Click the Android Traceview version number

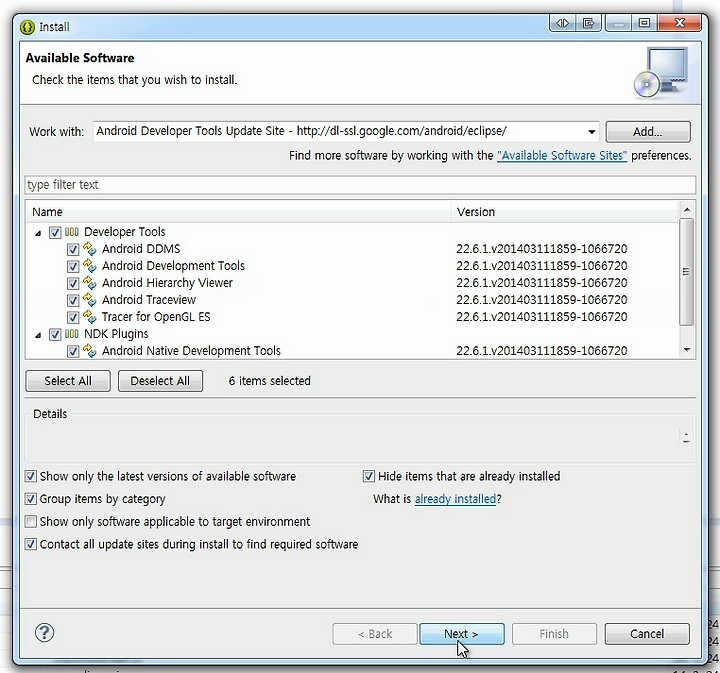click(x=542, y=300)
